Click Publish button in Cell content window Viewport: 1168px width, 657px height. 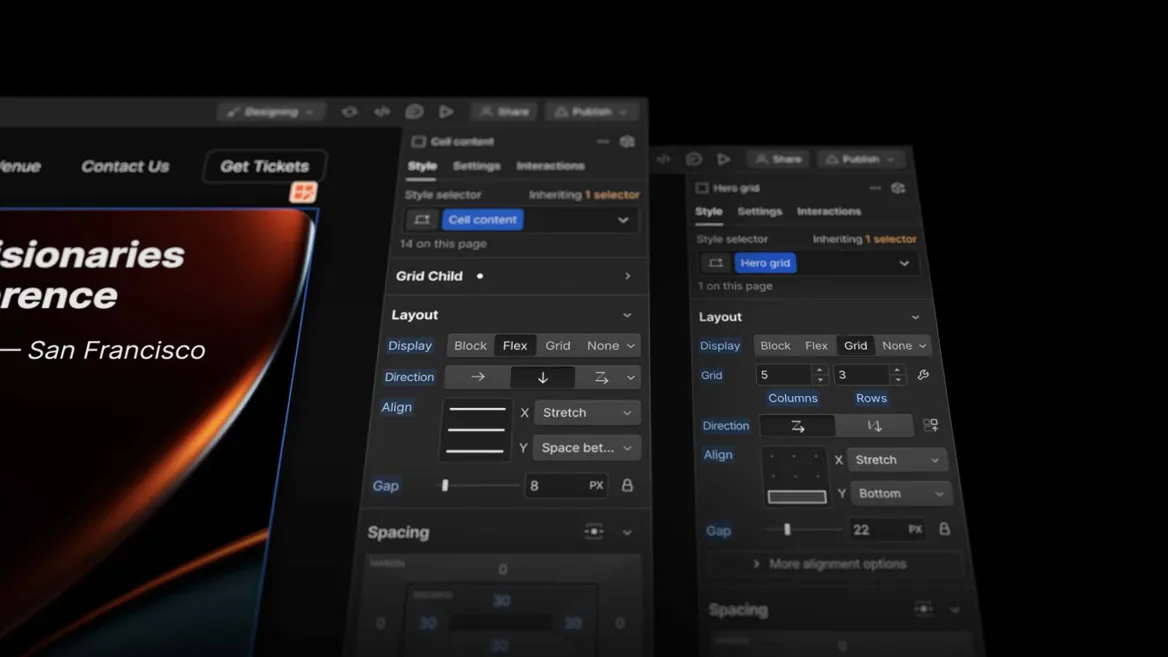point(591,112)
